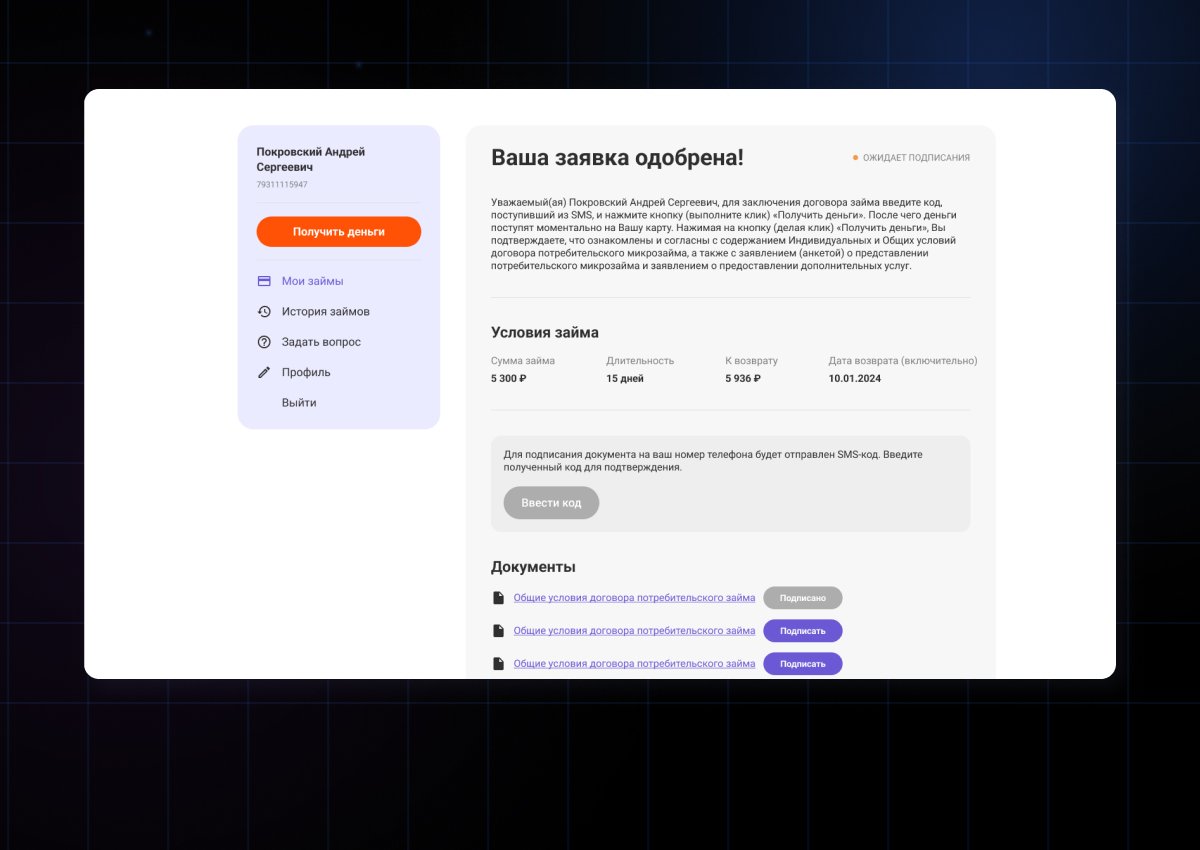The image size is (1200, 850).
Task: Open the Профиль page
Action: coord(305,371)
